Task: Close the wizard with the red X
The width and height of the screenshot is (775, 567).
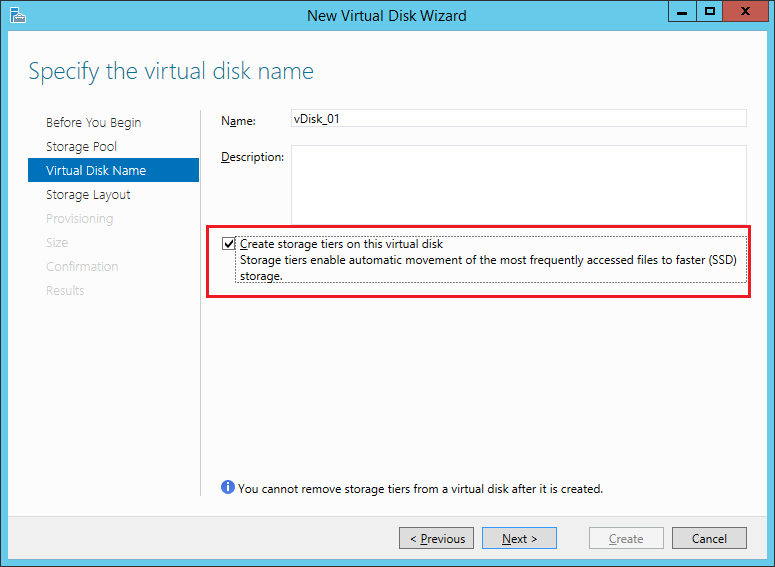Action: [x=745, y=12]
